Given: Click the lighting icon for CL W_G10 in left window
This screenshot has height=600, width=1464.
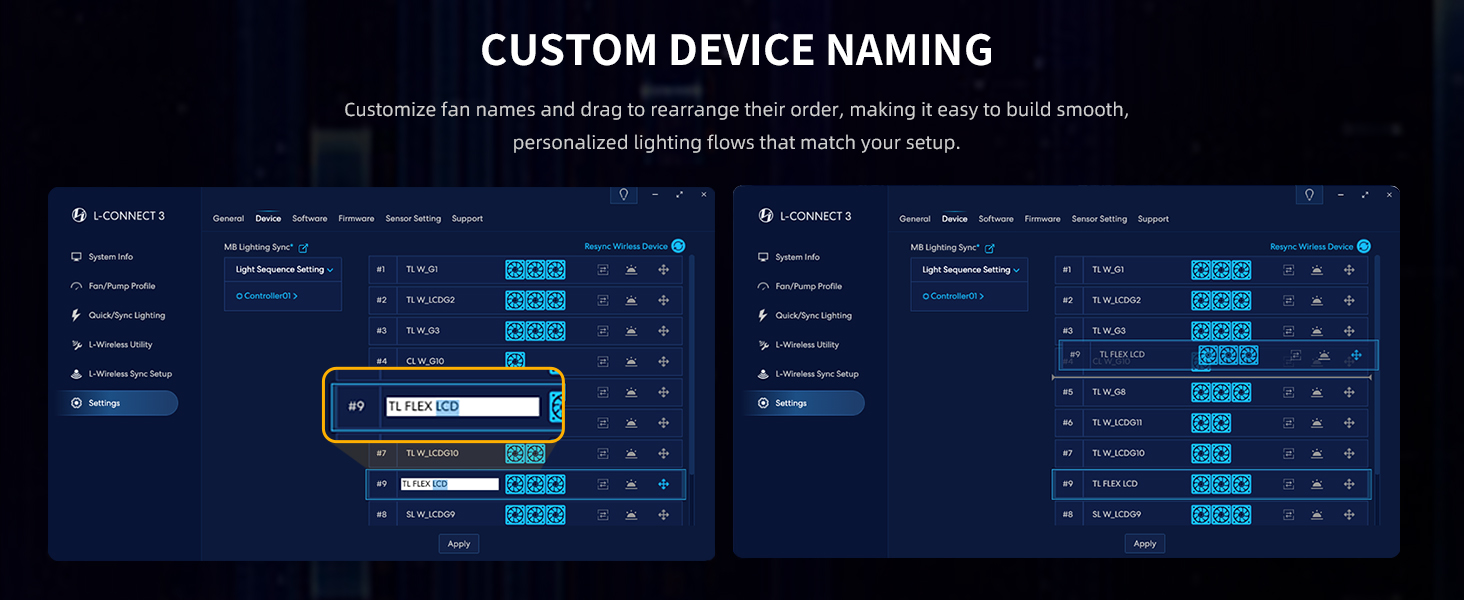Looking at the screenshot, I should tap(632, 361).
